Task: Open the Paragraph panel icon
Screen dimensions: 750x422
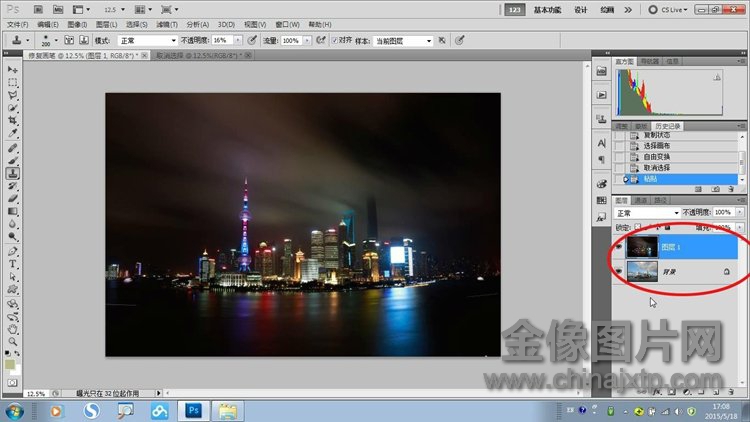Action: click(602, 159)
